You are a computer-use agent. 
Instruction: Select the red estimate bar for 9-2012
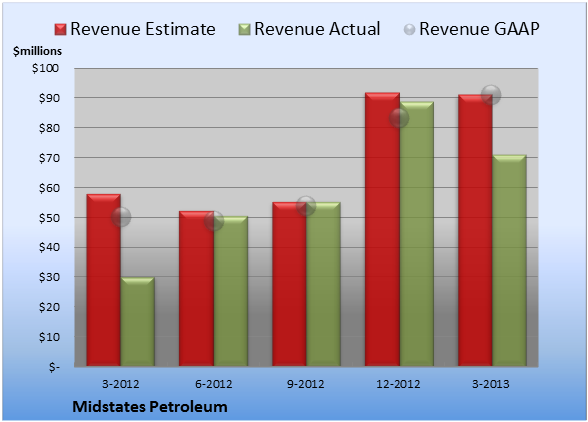[x=289, y=284]
